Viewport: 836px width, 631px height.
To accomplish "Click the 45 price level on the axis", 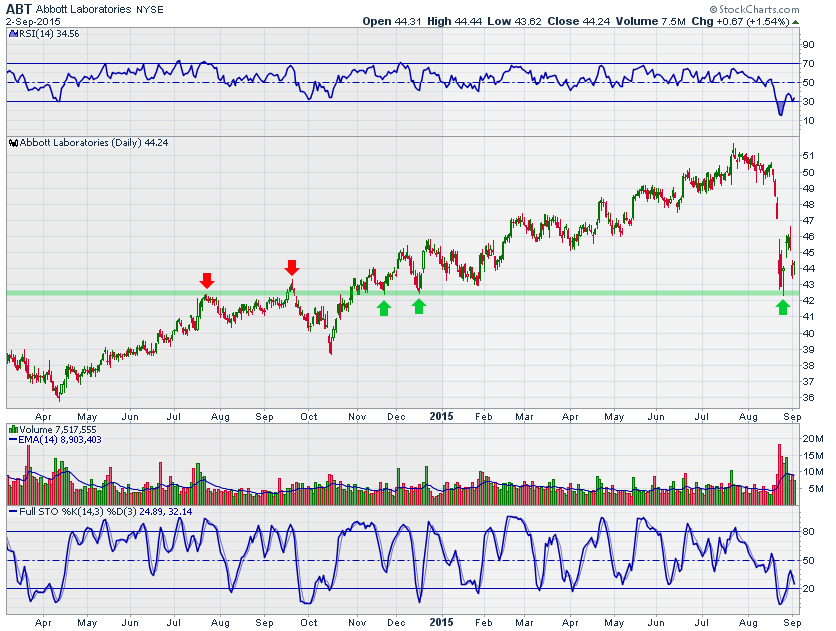I will (808, 253).
